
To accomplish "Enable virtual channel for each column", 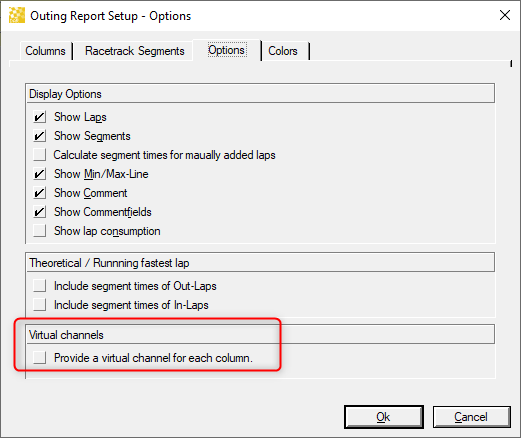I will [40, 358].
